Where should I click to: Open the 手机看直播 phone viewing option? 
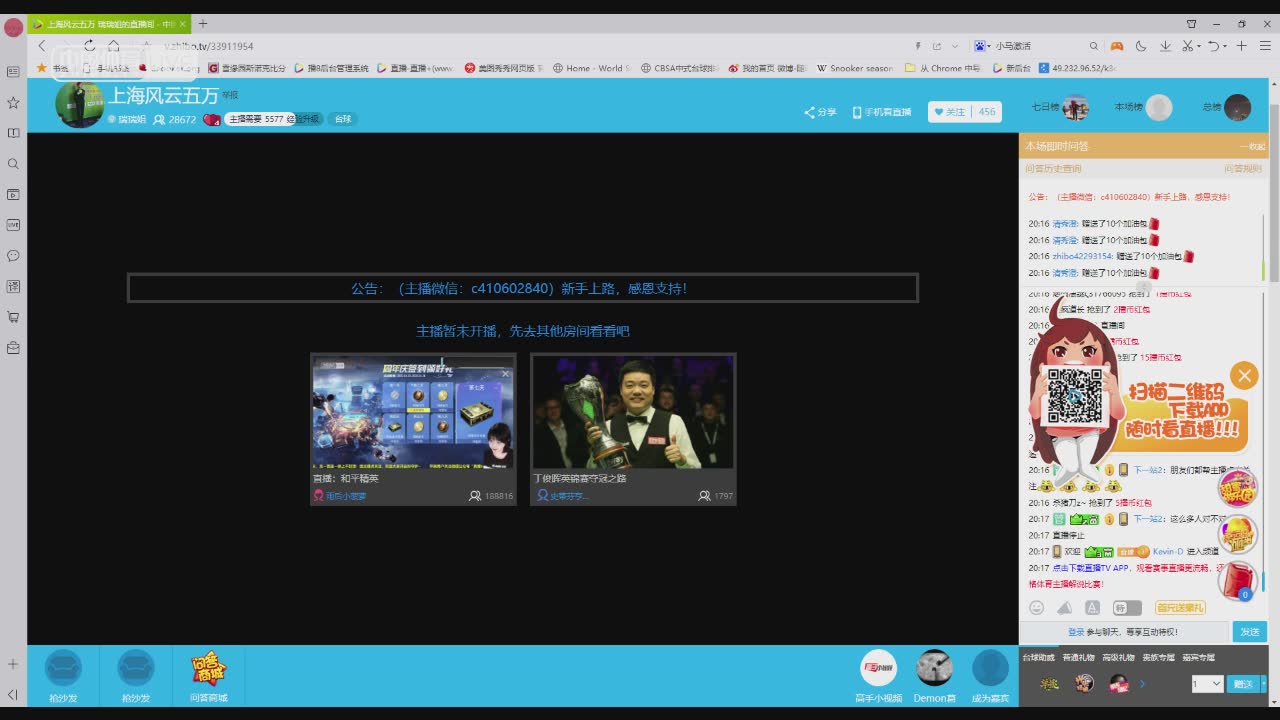[x=881, y=112]
